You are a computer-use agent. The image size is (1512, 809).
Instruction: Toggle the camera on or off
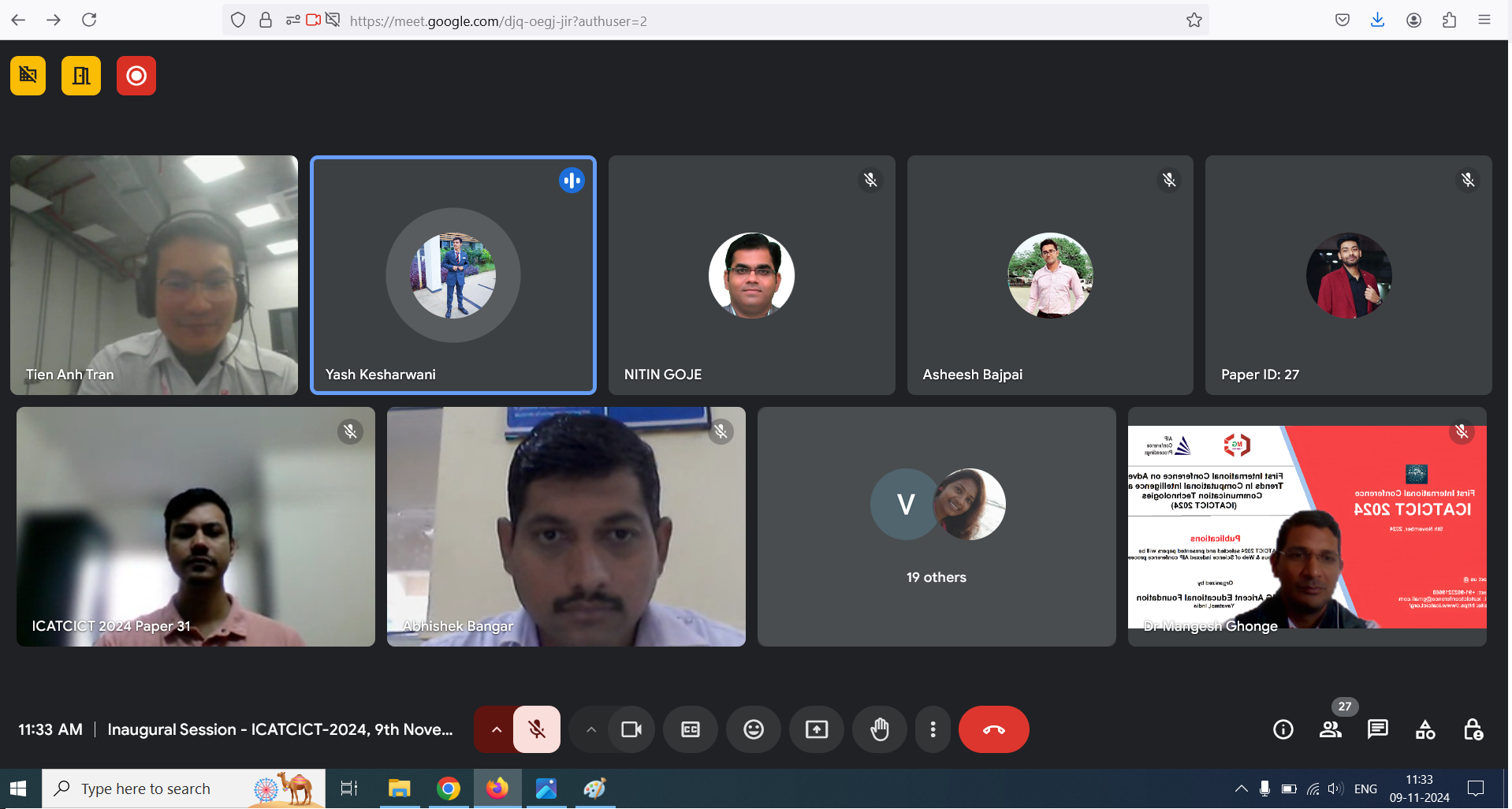631,729
